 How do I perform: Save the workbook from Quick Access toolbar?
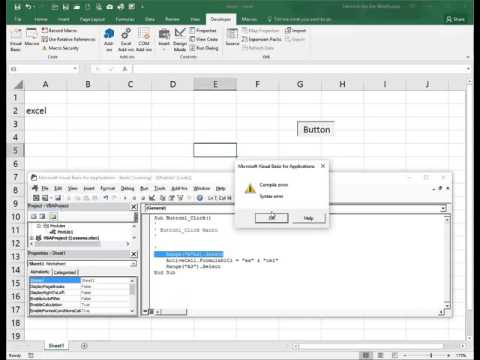(x=18, y=7)
